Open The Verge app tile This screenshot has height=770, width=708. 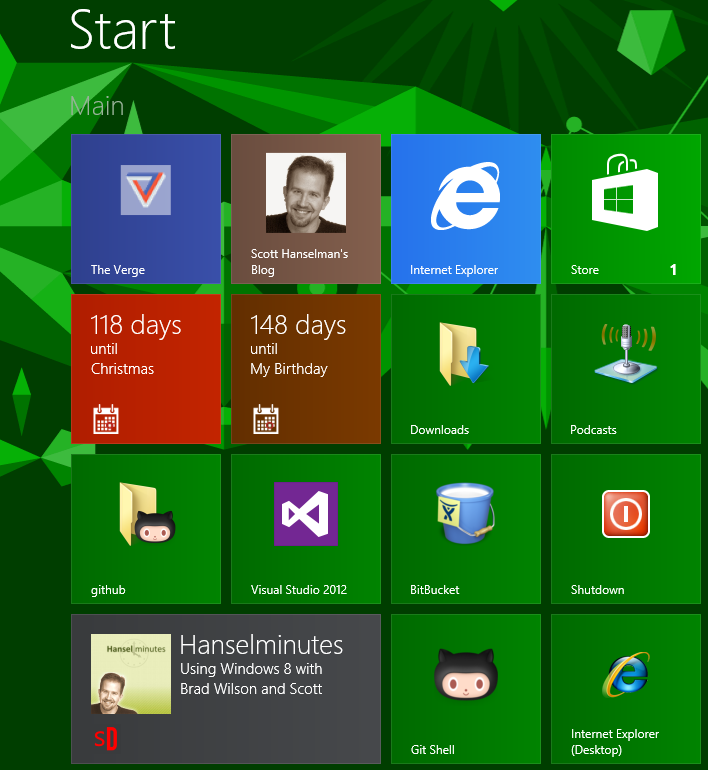click(146, 208)
